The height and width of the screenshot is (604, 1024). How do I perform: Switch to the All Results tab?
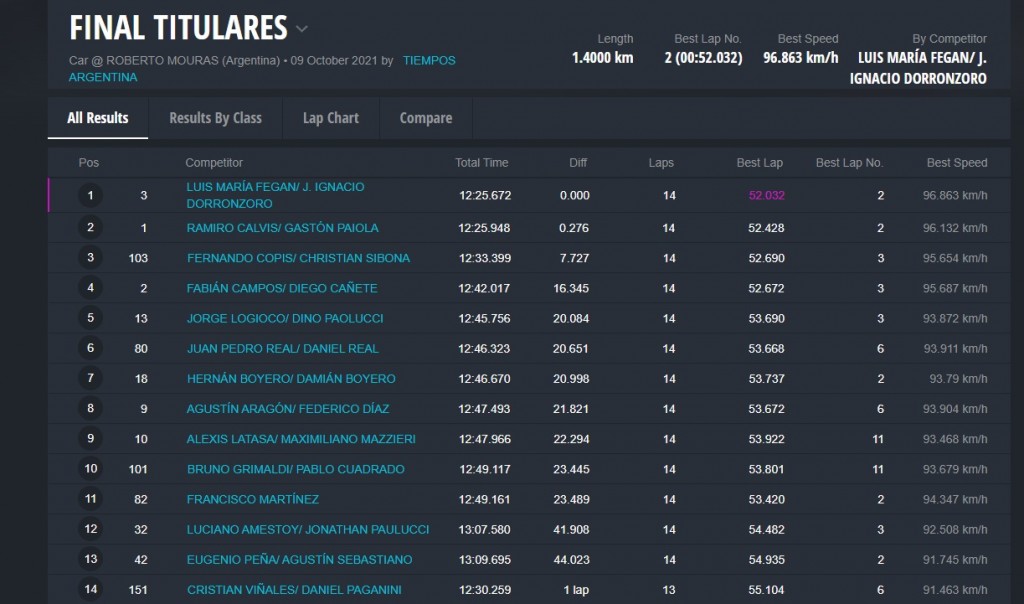[x=98, y=118]
